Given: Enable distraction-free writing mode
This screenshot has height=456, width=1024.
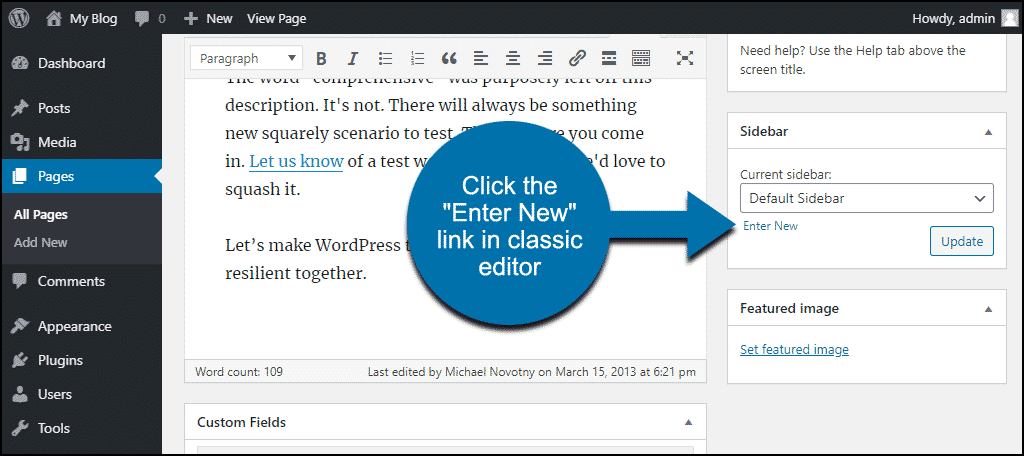Looking at the screenshot, I should (685, 58).
